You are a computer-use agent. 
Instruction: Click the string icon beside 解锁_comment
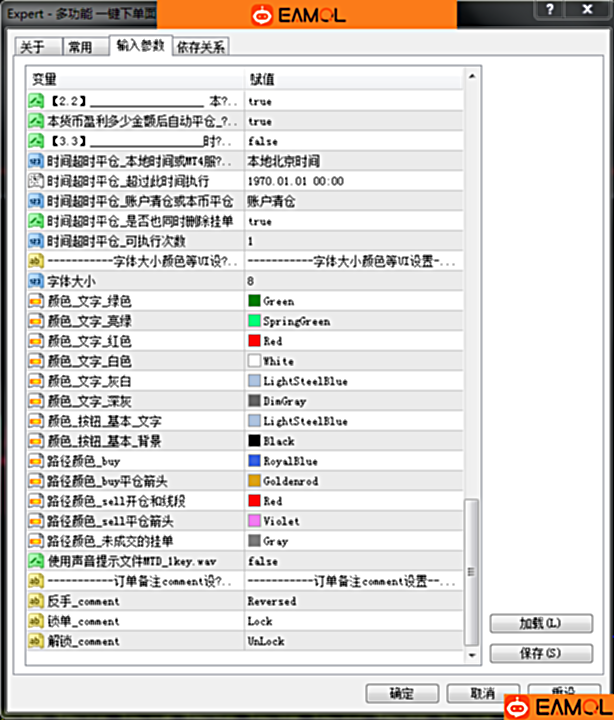(x=35, y=641)
